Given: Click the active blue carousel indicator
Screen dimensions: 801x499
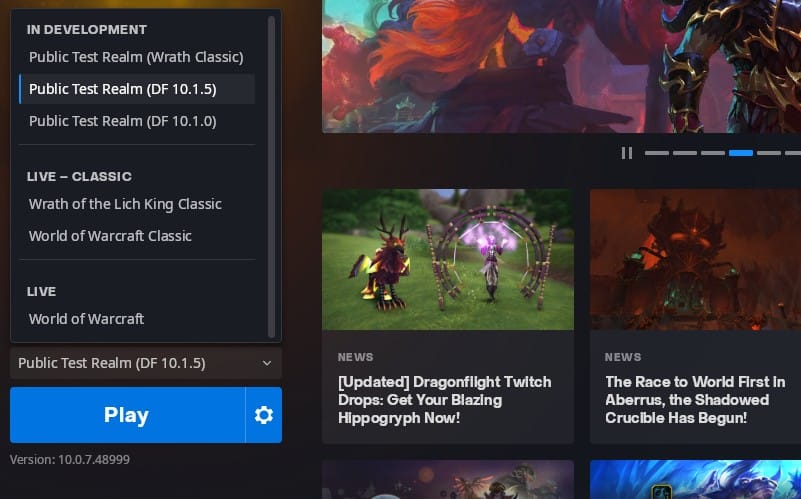Looking at the screenshot, I should pyautogui.click(x=741, y=153).
